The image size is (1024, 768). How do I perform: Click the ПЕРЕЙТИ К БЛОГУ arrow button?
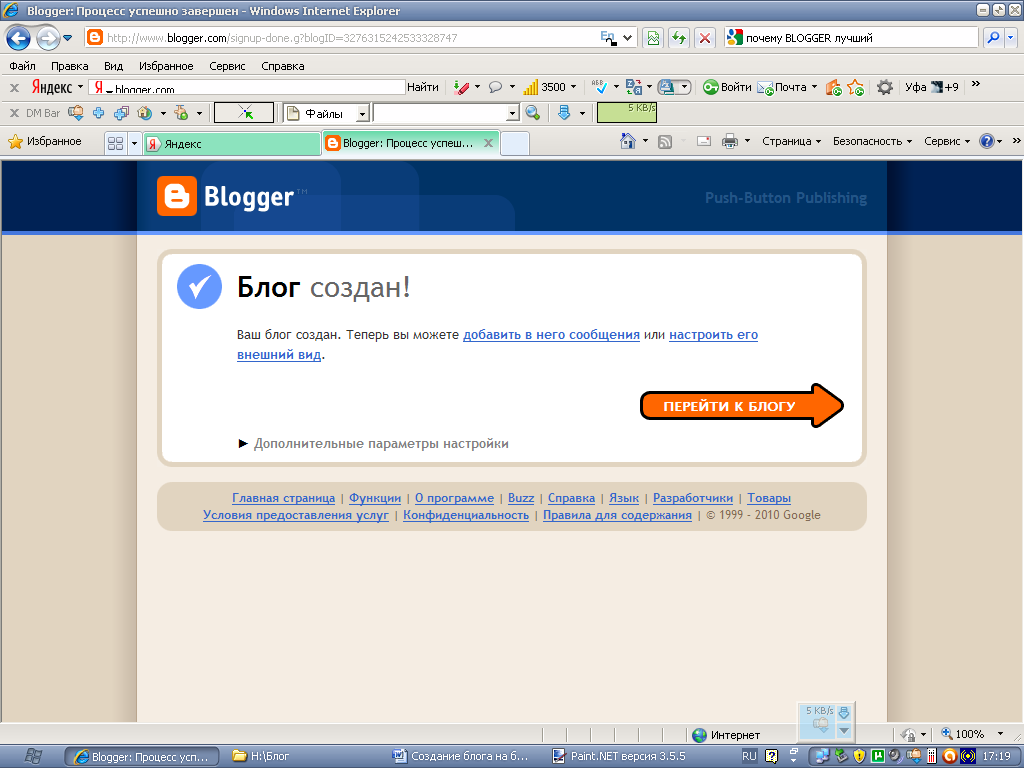point(742,406)
